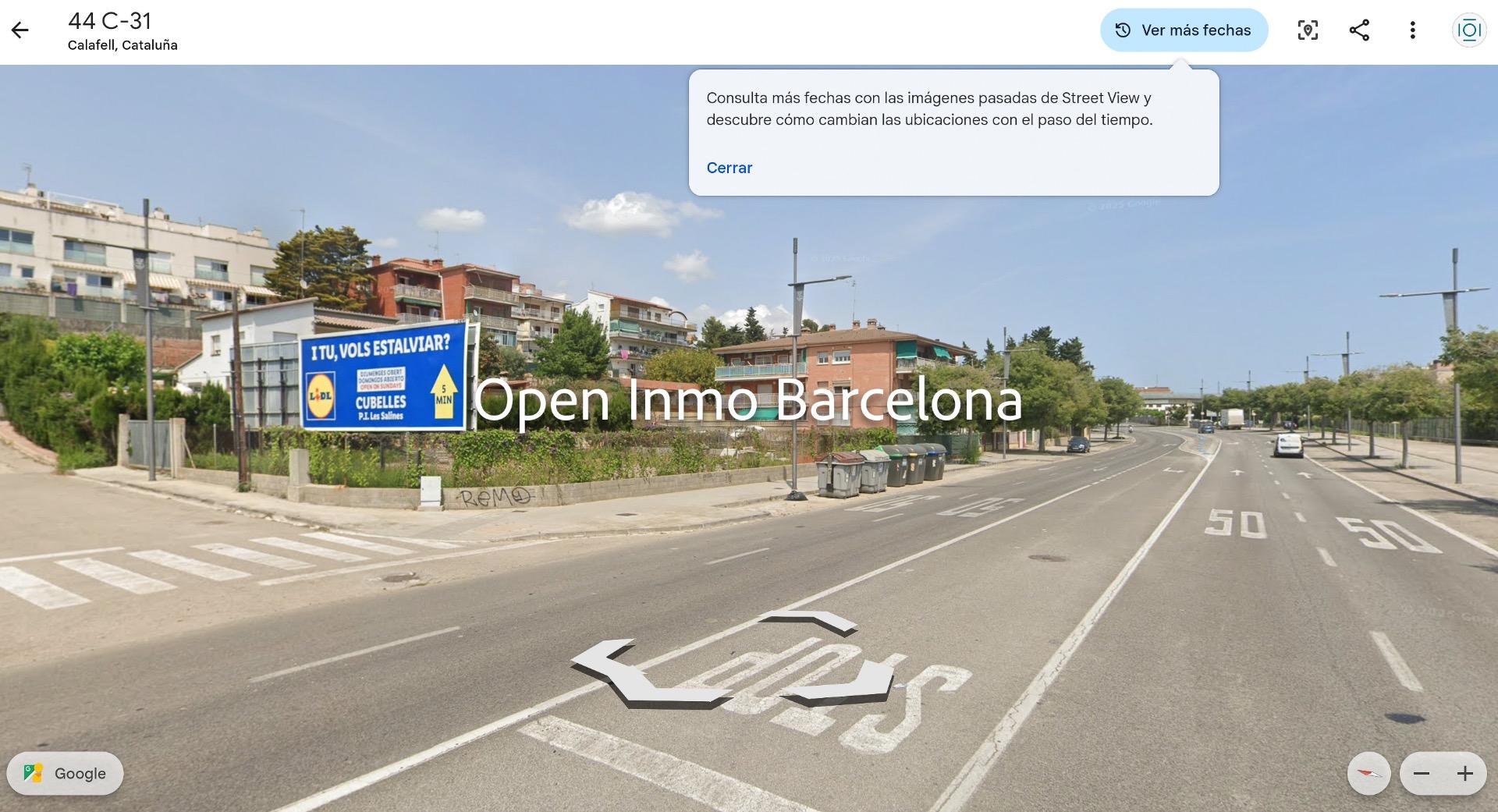The height and width of the screenshot is (812, 1498).
Task: Click the Lidl billboard in the scene
Action: (383, 376)
